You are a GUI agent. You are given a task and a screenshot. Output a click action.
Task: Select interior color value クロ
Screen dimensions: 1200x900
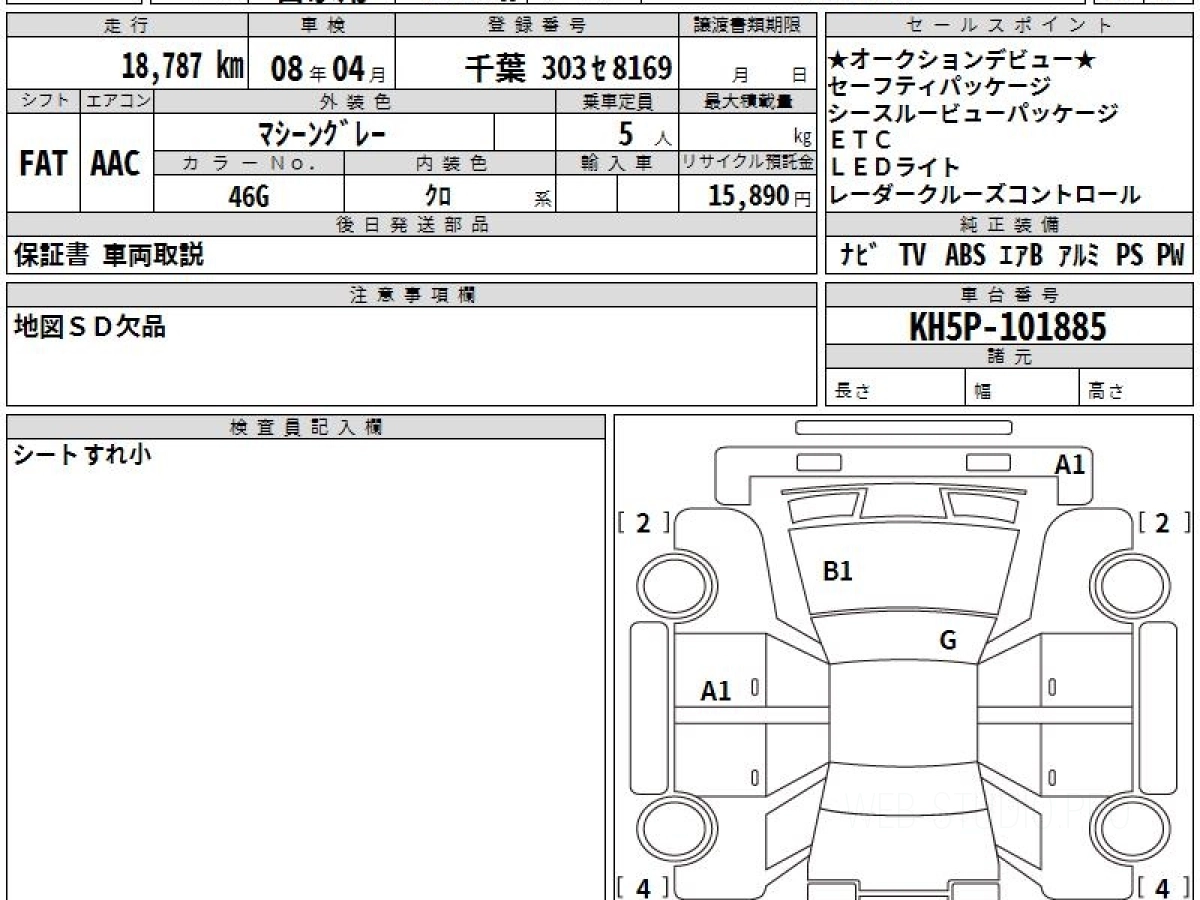(x=438, y=196)
